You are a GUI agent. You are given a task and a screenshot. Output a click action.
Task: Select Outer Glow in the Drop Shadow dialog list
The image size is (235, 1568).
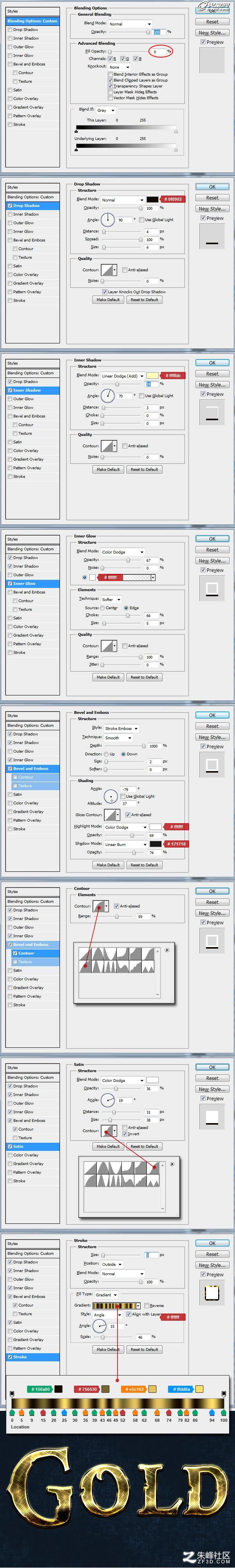coord(24,223)
